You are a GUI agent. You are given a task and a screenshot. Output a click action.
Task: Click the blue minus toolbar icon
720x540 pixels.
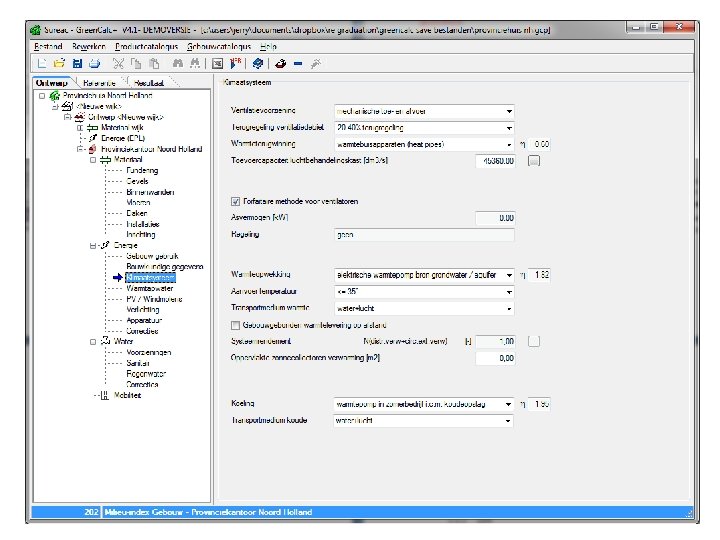(298, 64)
